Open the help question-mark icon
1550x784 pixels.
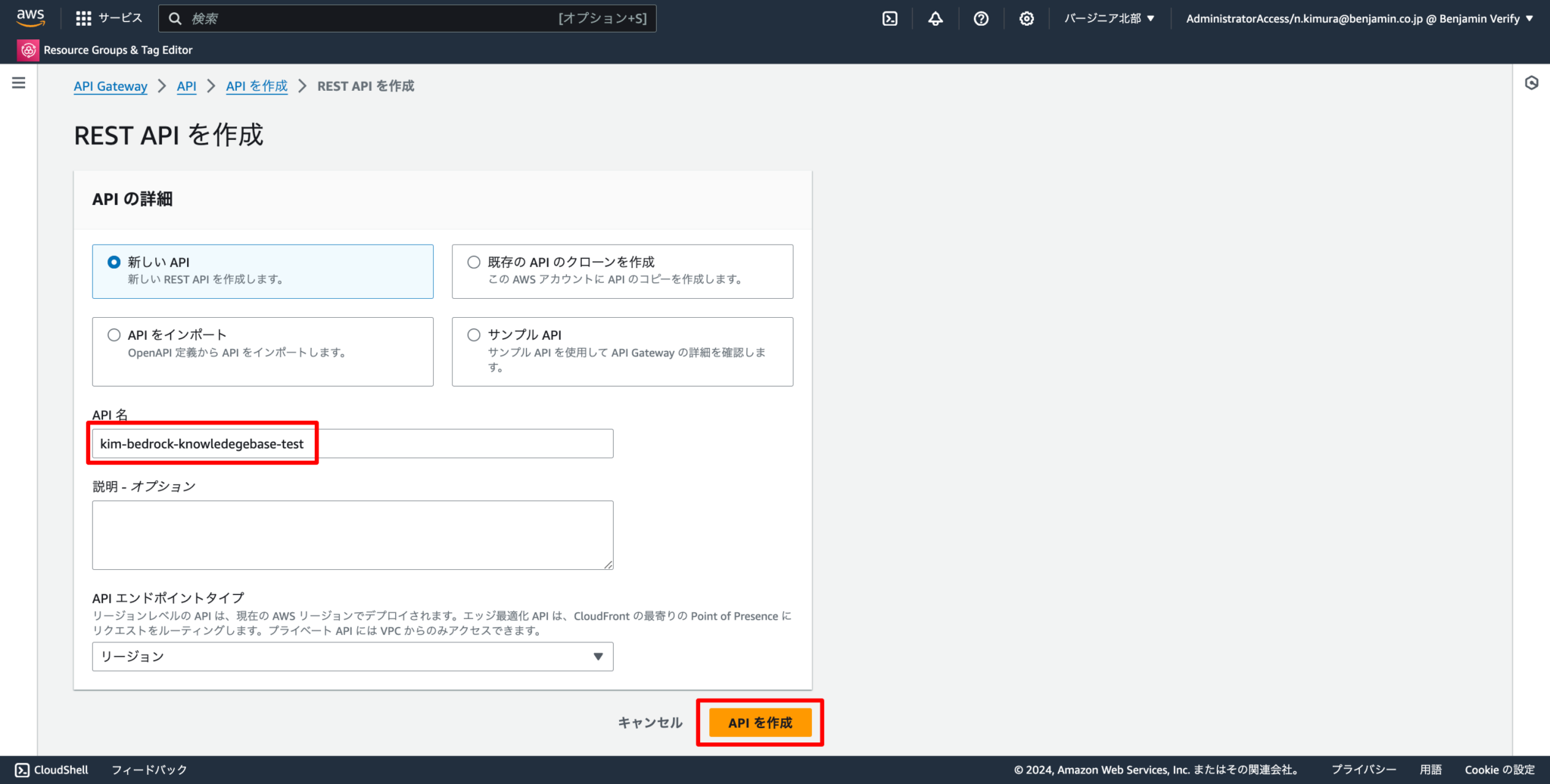tap(981, 17)
